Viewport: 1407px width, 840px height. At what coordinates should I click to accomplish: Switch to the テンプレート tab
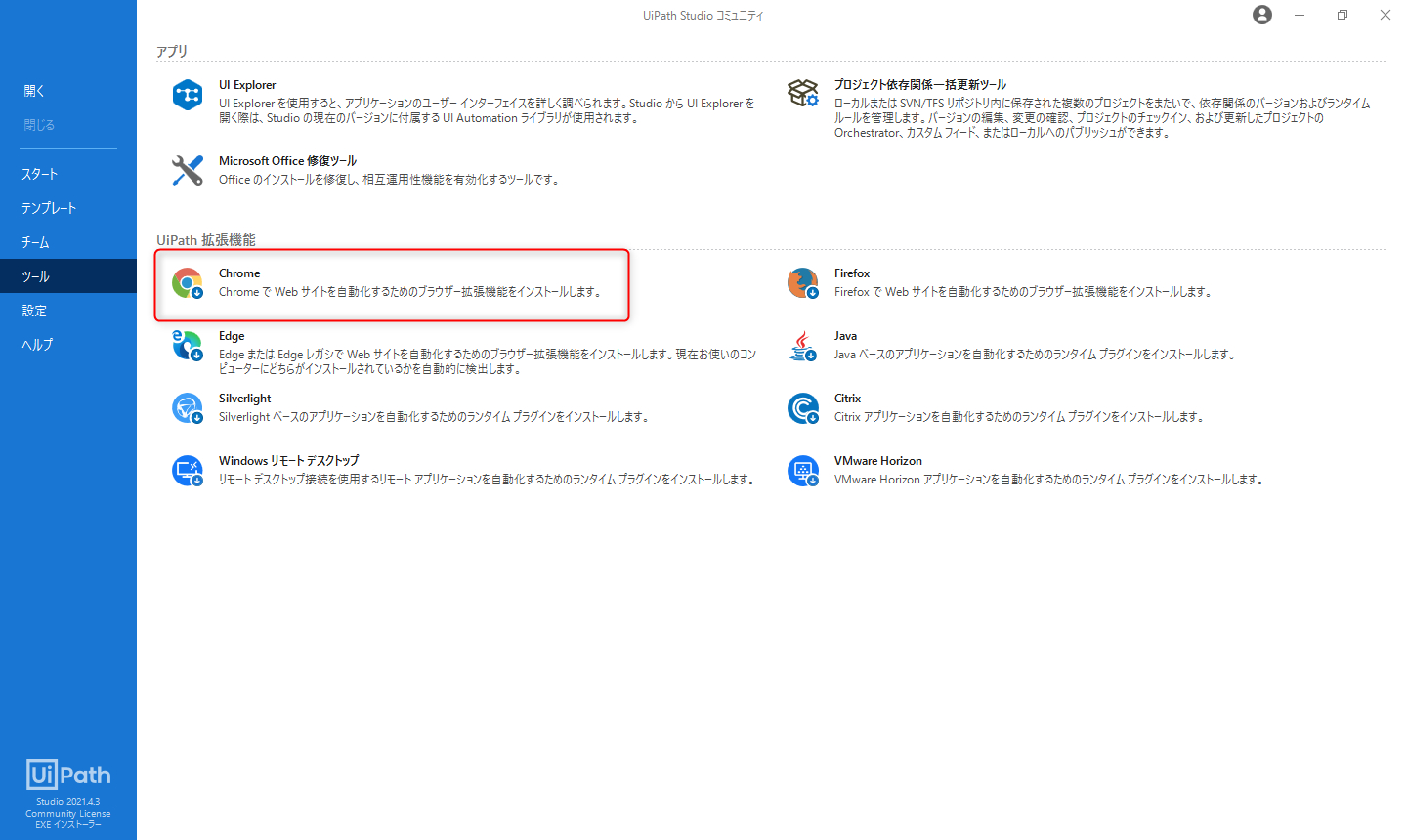point(68,208)
